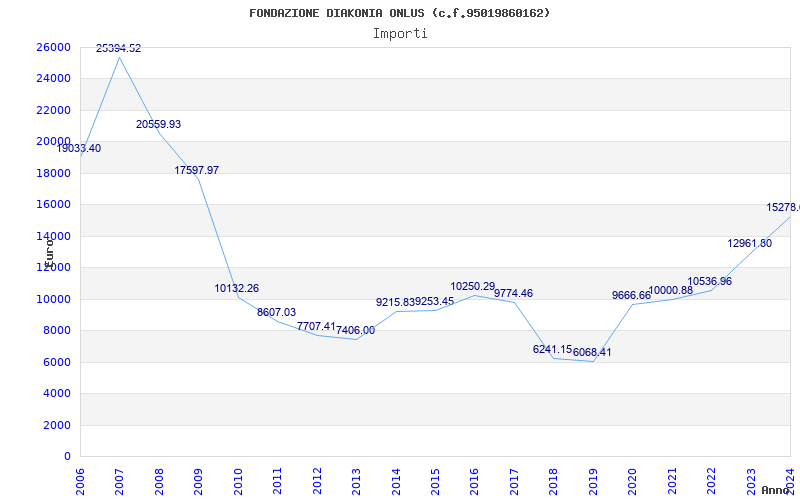Image resolution: width=800 pixels, height=500 pixels.
Task: Click the x-axis year 2011
Action: coord(278,481)
